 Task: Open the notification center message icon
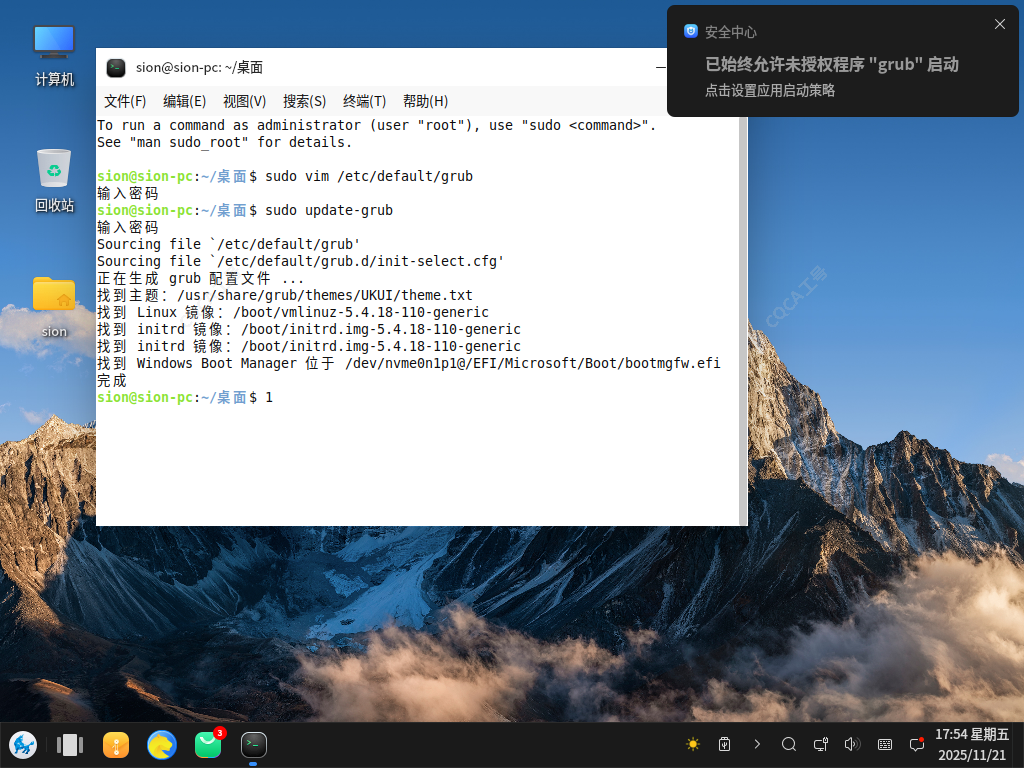917,744
